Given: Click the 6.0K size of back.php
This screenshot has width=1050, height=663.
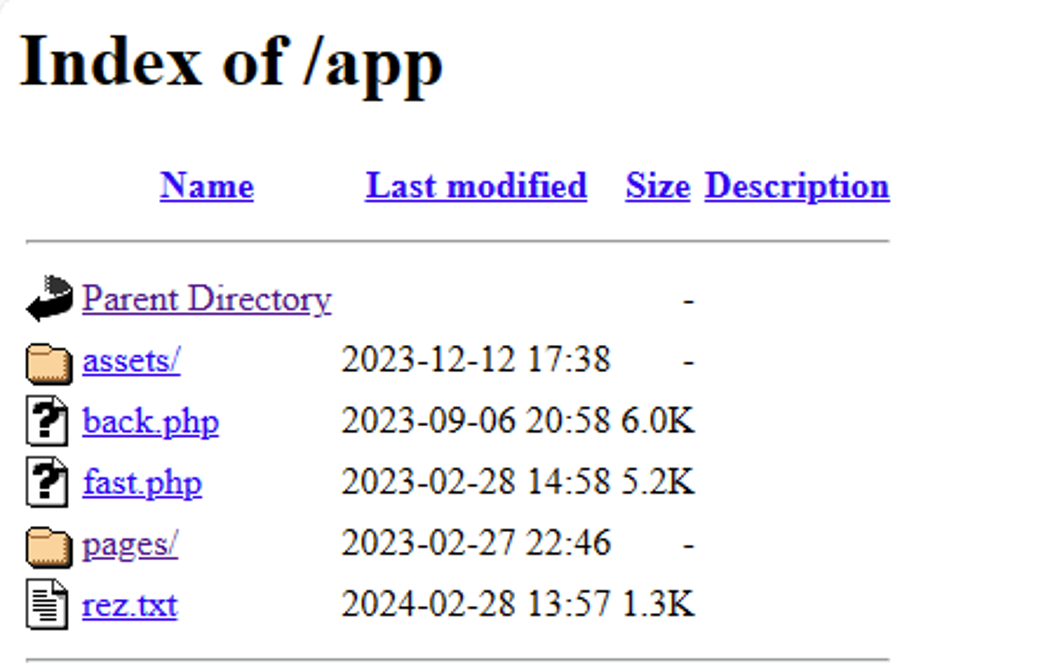Looking at the screenshot, I should point(657,422).
